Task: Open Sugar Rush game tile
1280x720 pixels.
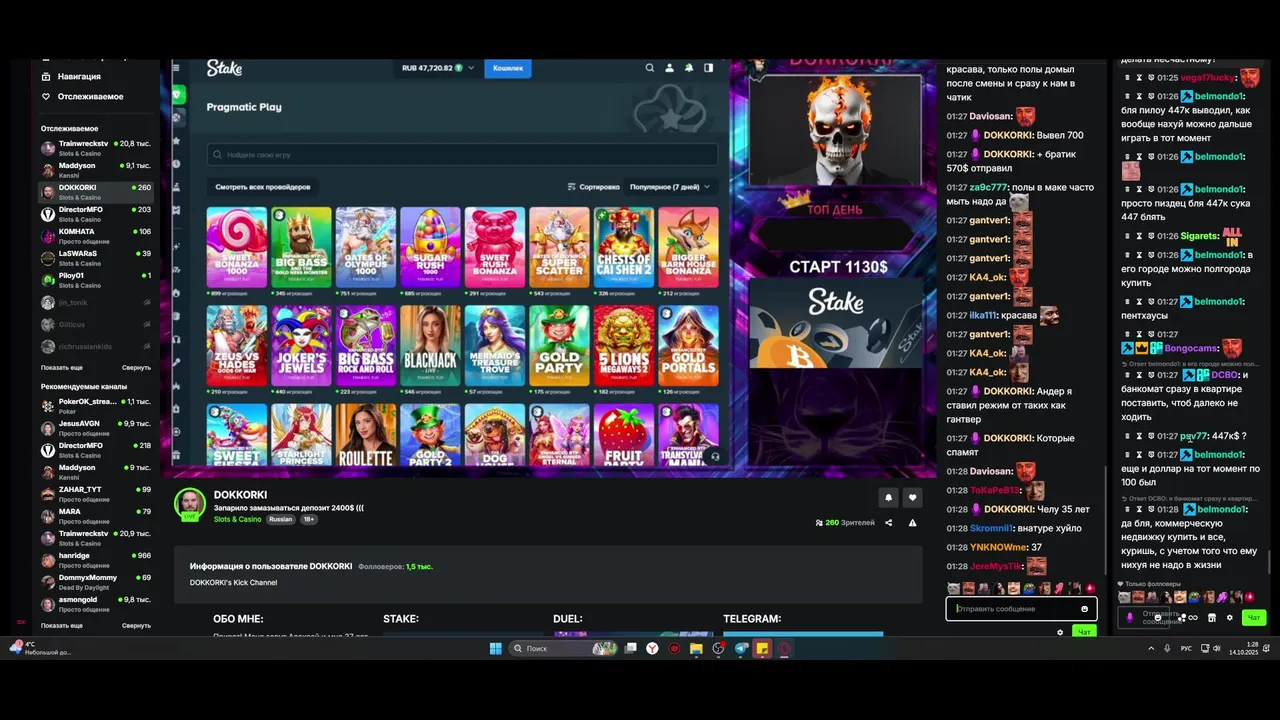Action: coord(430,247)
